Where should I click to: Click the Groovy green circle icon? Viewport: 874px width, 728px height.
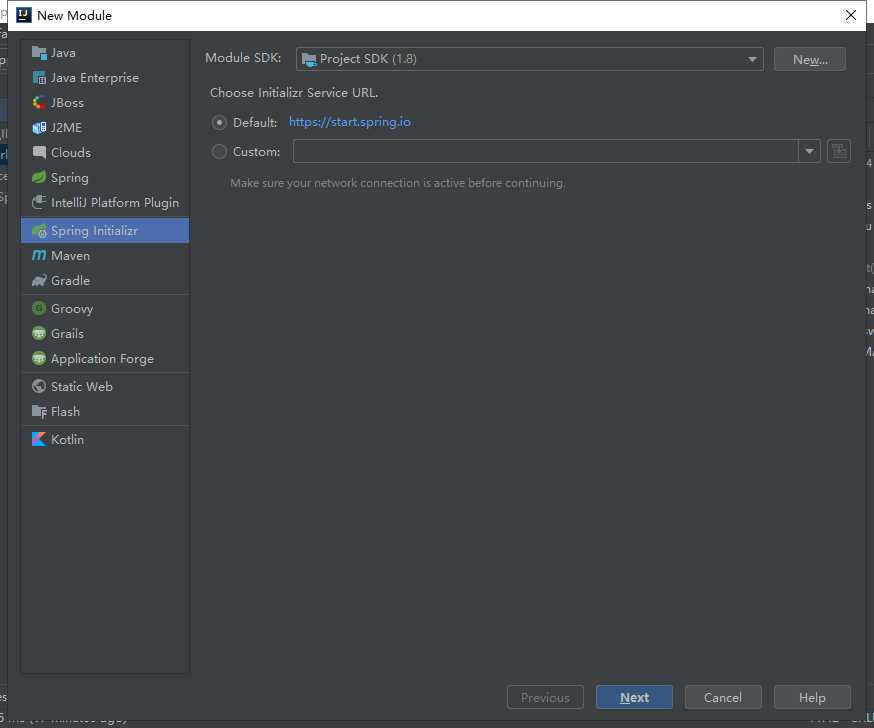pyautogui.click(x=39, y=308)
